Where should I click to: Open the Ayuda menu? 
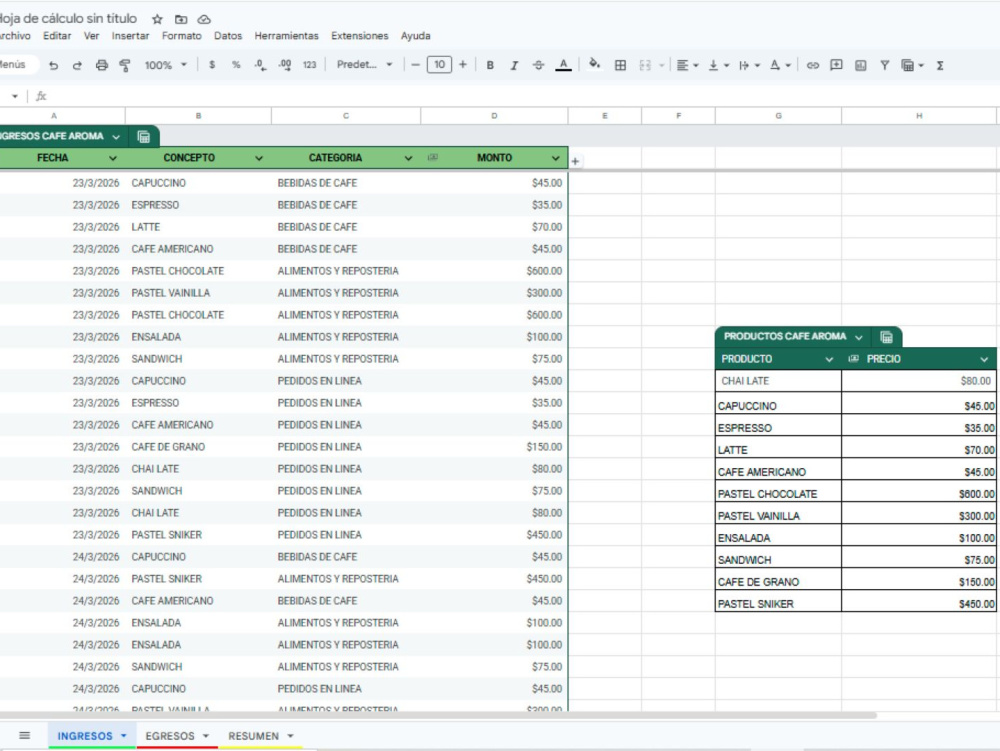(x=415, y=36)
